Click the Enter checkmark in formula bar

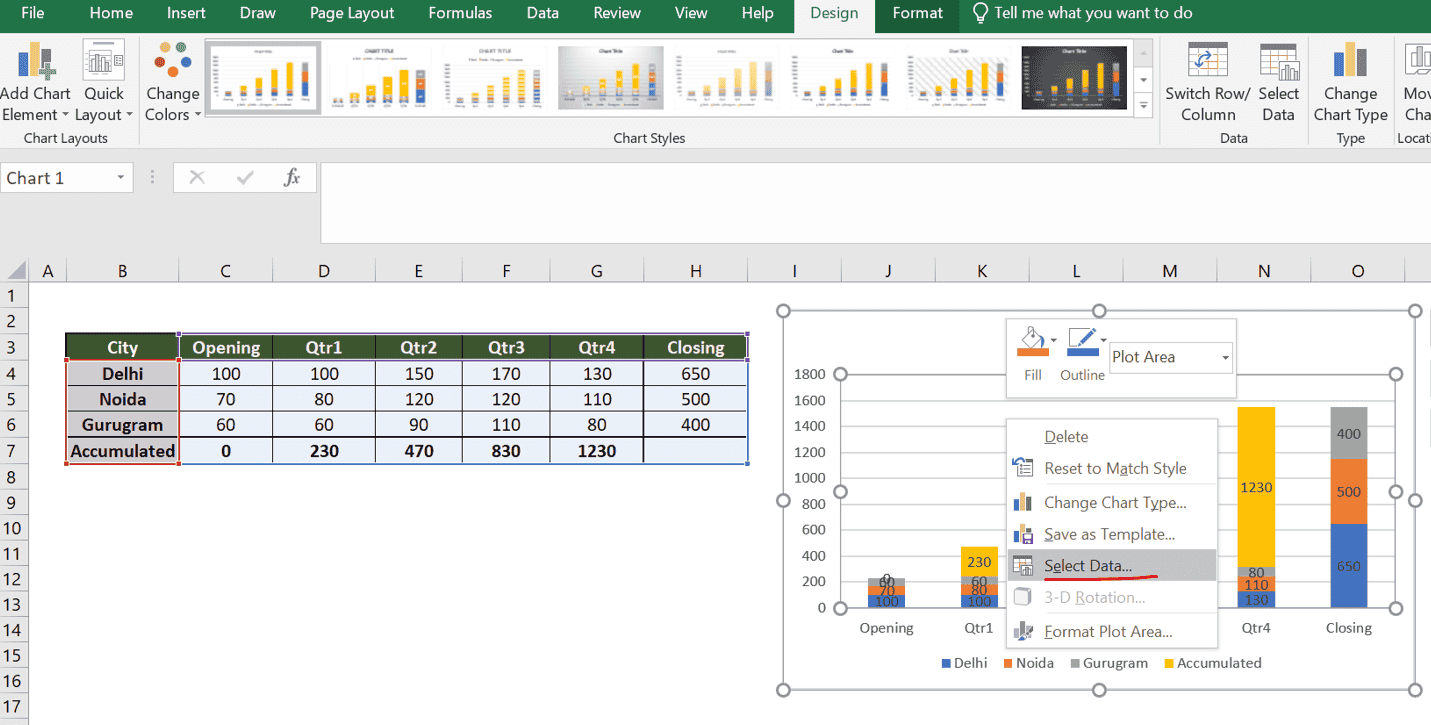pyautogui.click(x=243, y=177)
